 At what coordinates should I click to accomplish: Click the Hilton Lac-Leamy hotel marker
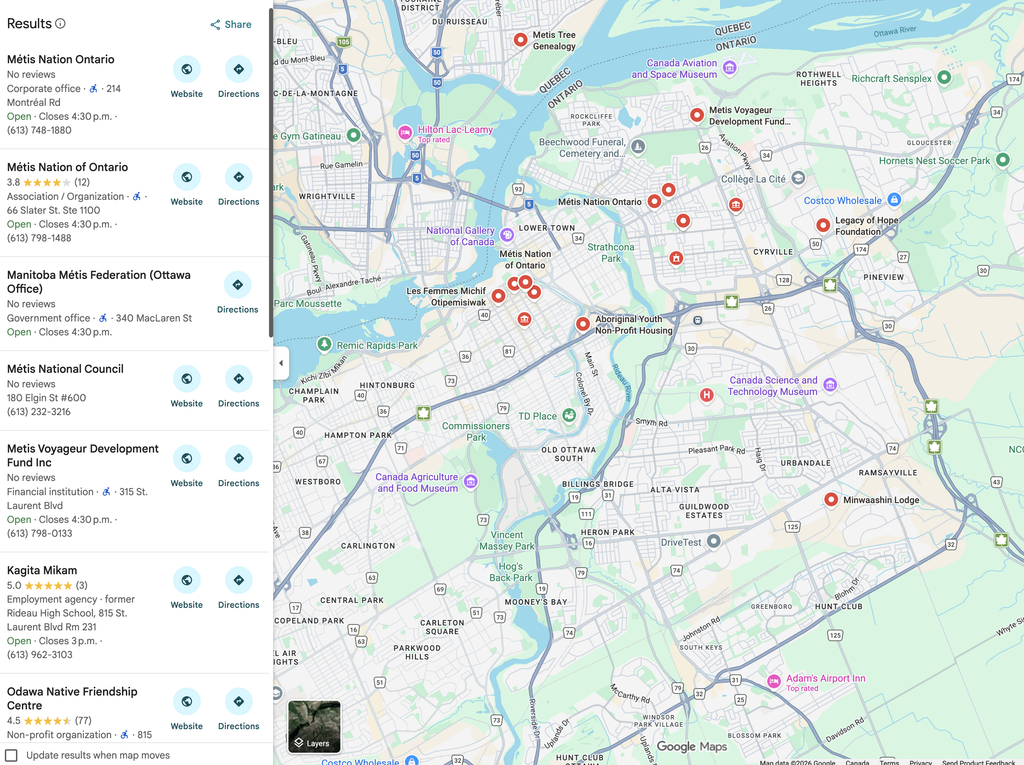pos(405,133)
